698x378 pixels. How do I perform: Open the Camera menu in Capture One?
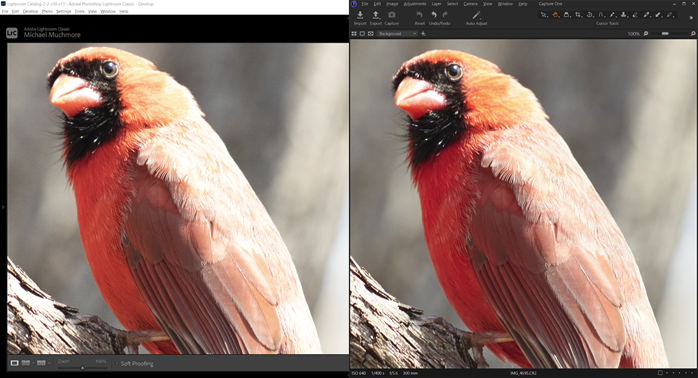pyautogui.click(x=471, y=4)
